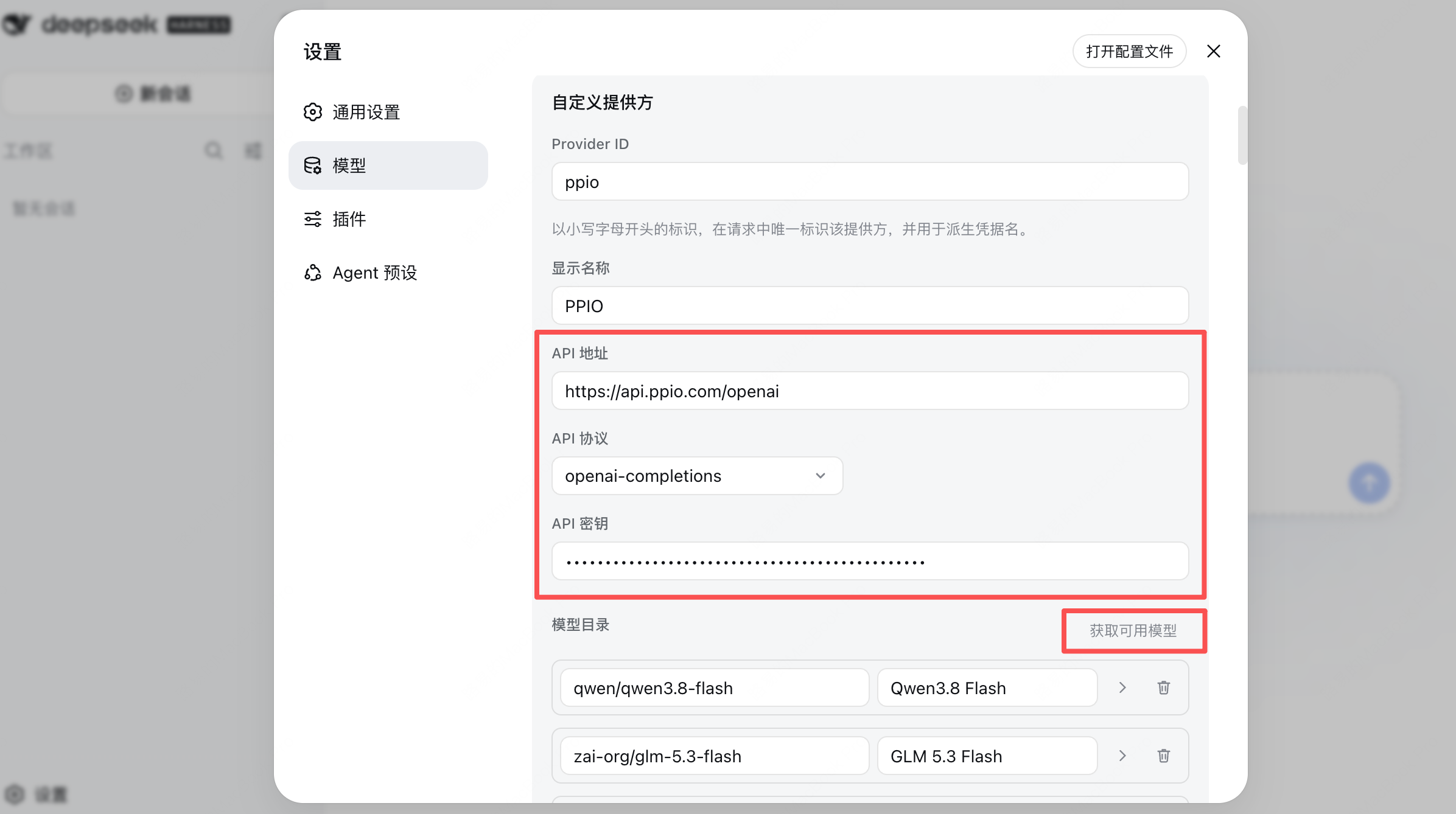Click 打开配置文件 button
This screenshot has width=1456, height=814.
(x=1129, y=52)
